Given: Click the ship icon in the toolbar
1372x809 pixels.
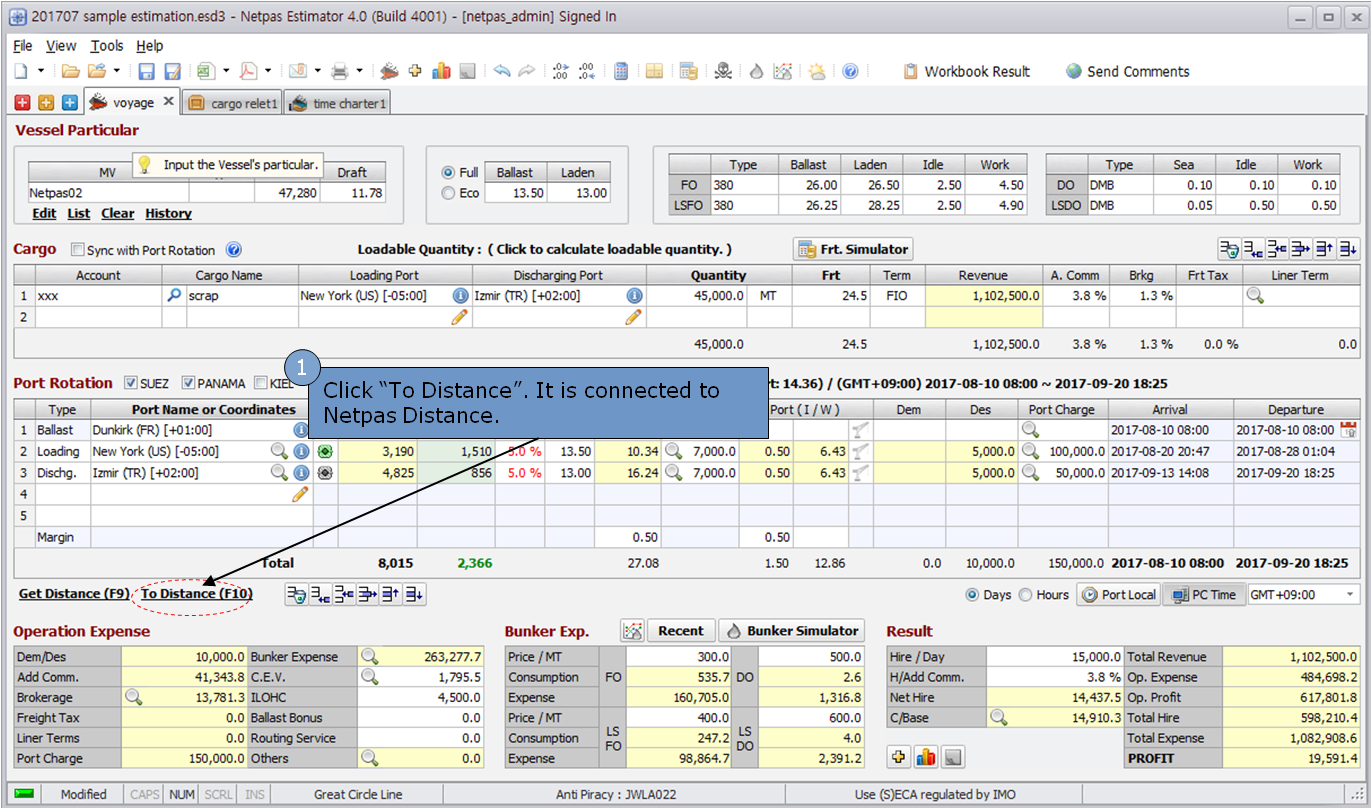Looking at the screenshot, I should tap(389, 71).
